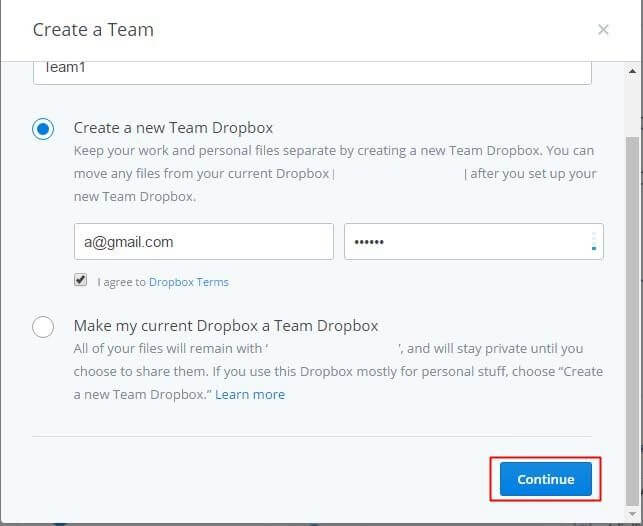This screenshot has width=643, height=526.
Task: Click the Create a Team dialog title
Action: tap(93, 30)
